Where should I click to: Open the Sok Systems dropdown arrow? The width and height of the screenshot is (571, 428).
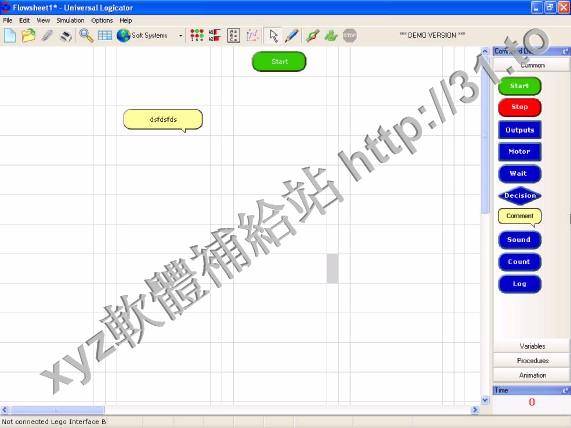pos(180,36)
